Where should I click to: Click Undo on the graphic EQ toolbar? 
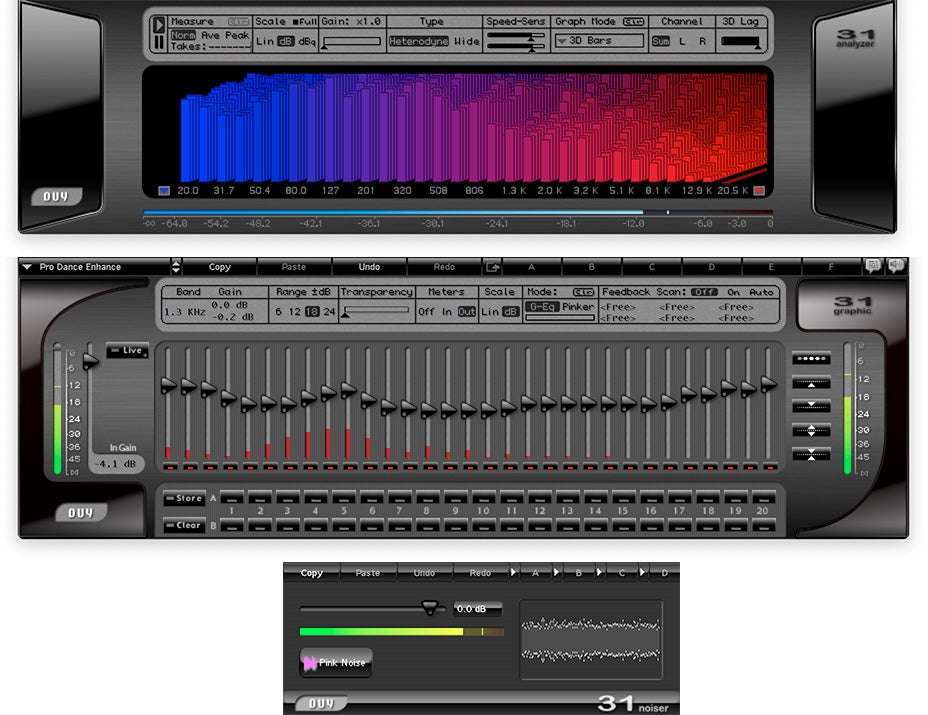click(x=370, y=266)
